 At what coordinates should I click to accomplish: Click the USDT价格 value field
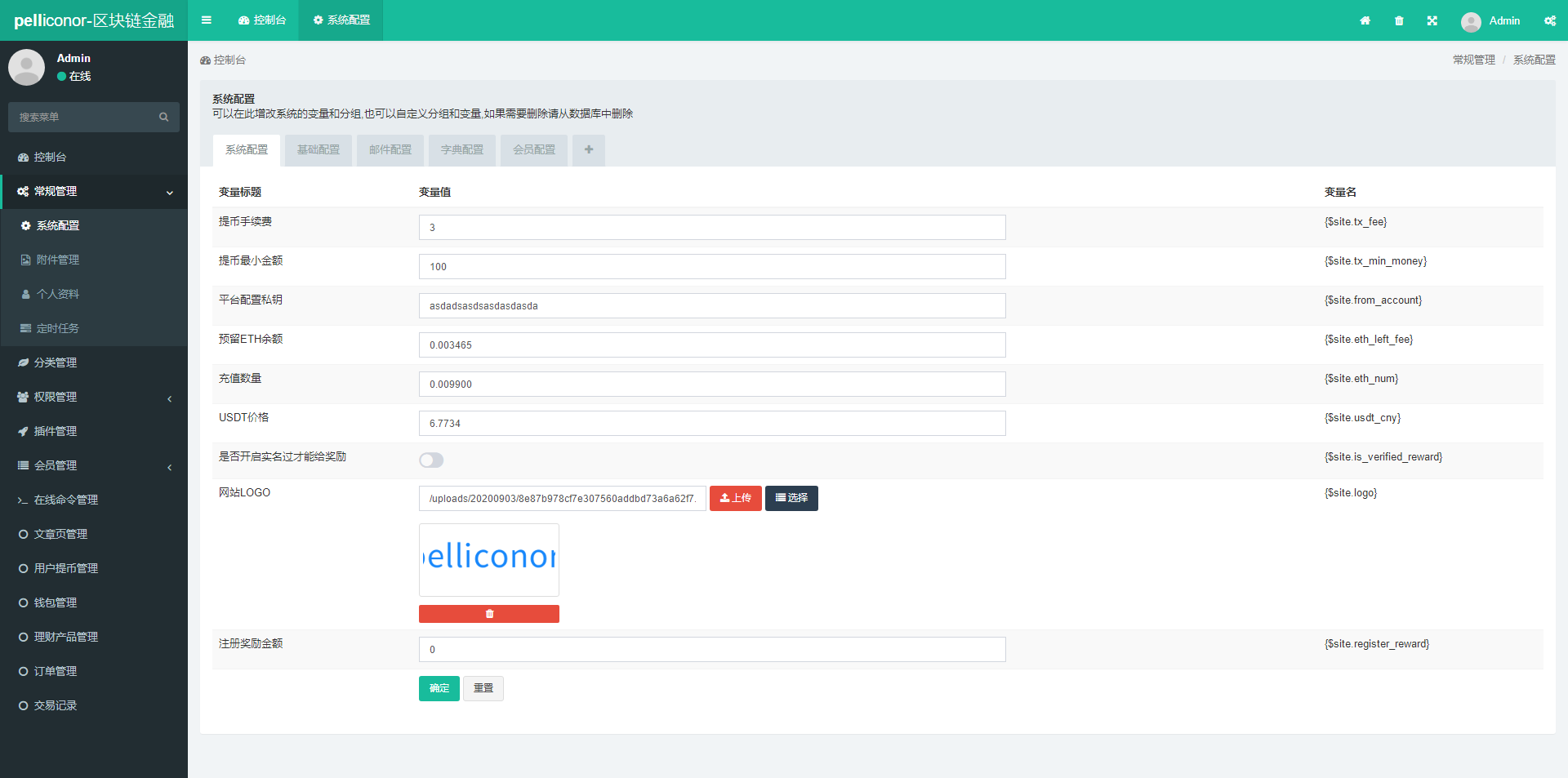pos(712,424)
